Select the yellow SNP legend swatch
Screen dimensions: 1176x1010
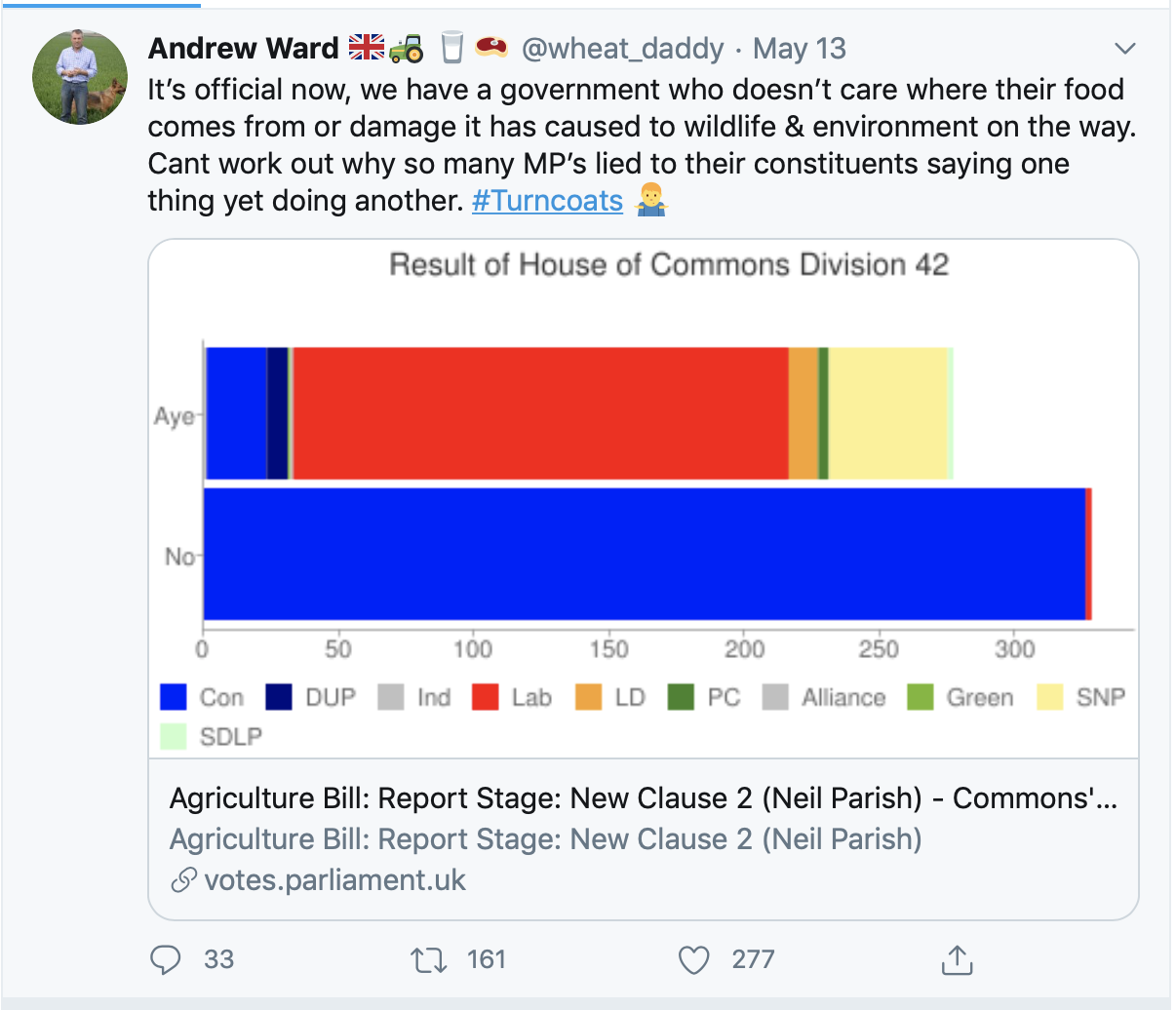[x=1050, y=697]
